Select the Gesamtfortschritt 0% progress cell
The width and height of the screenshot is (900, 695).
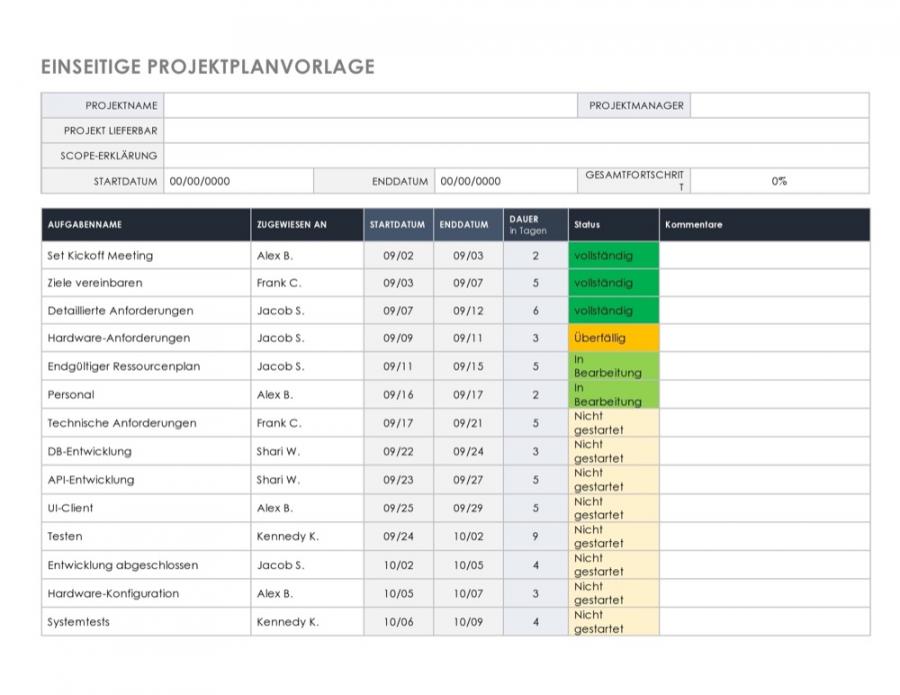780,181
